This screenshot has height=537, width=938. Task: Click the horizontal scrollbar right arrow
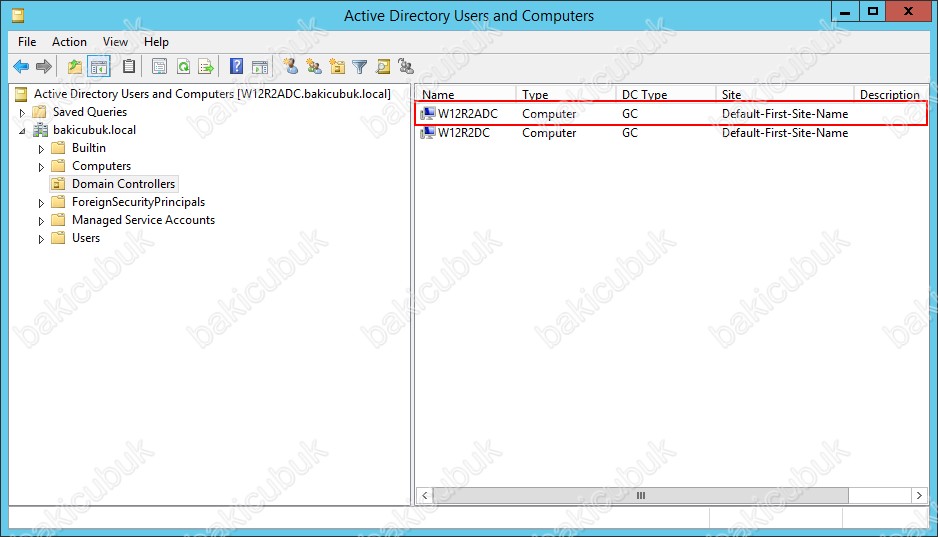tap(919, 495)
